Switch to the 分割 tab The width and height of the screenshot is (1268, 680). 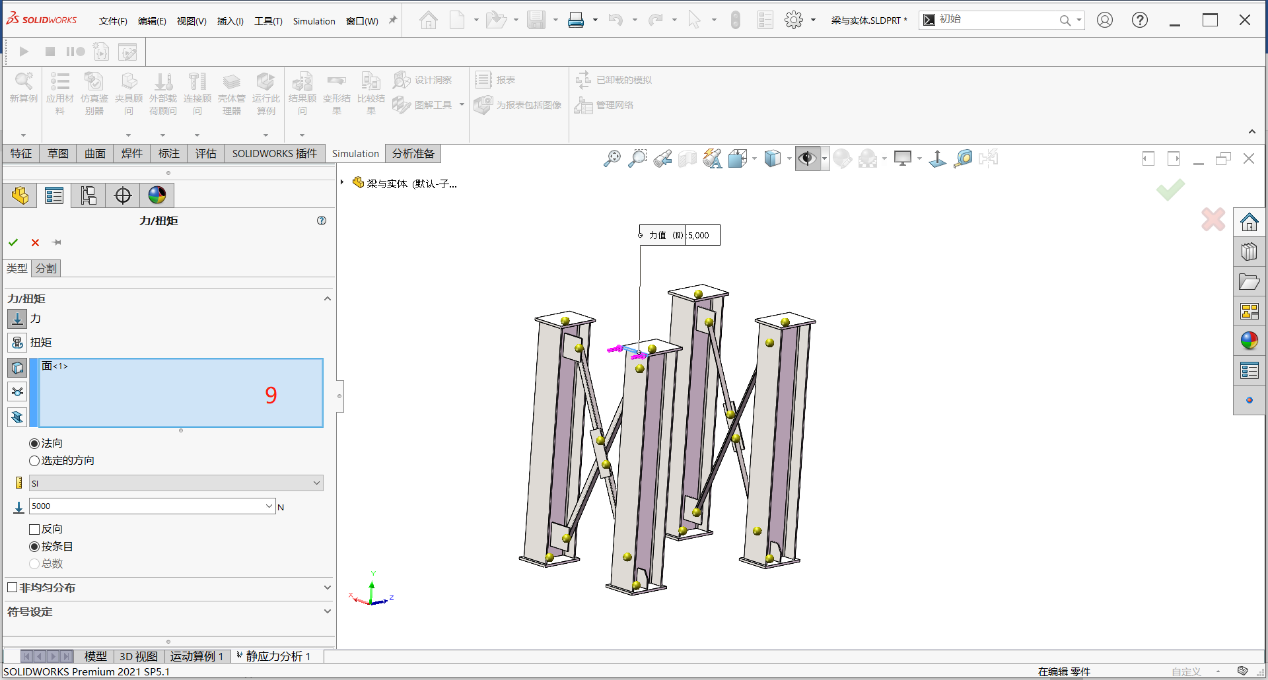point(46,268)
